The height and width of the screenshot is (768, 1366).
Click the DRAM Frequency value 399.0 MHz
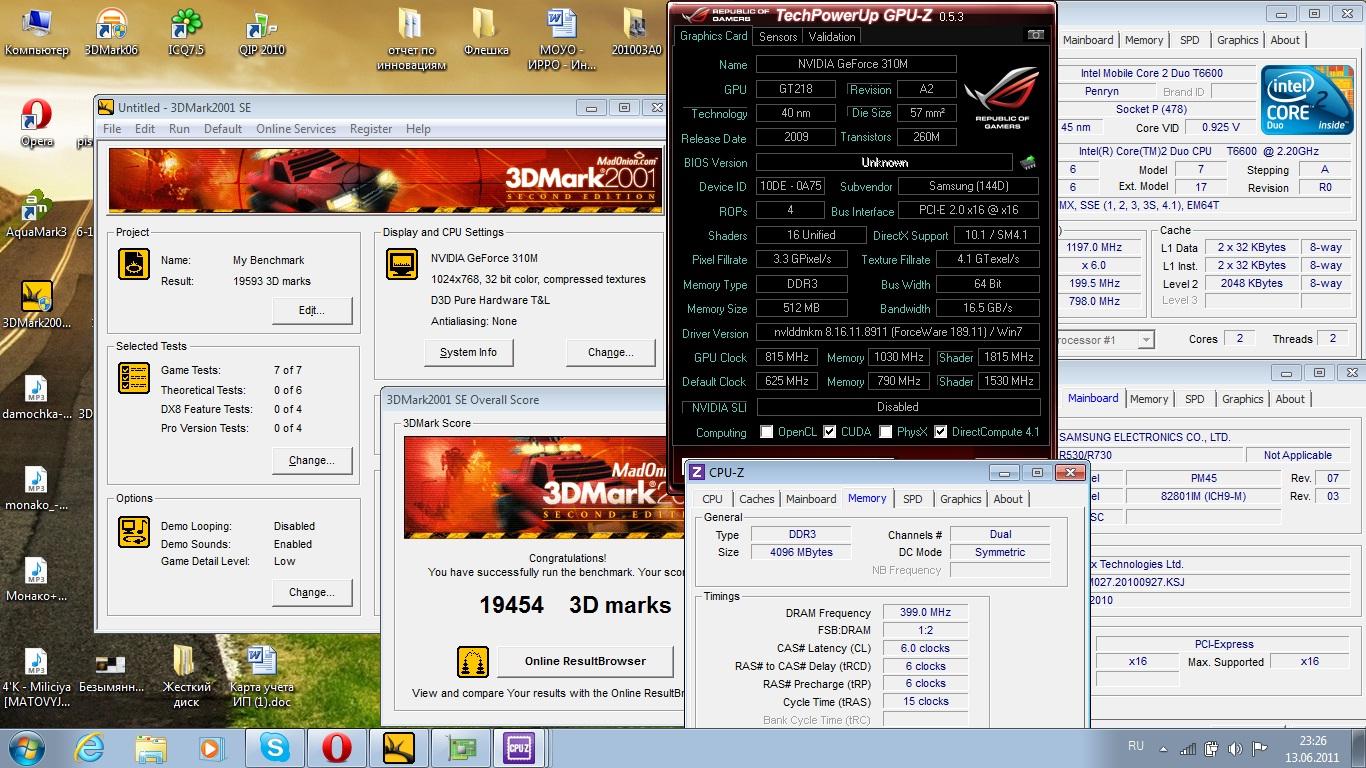(925, 612)
